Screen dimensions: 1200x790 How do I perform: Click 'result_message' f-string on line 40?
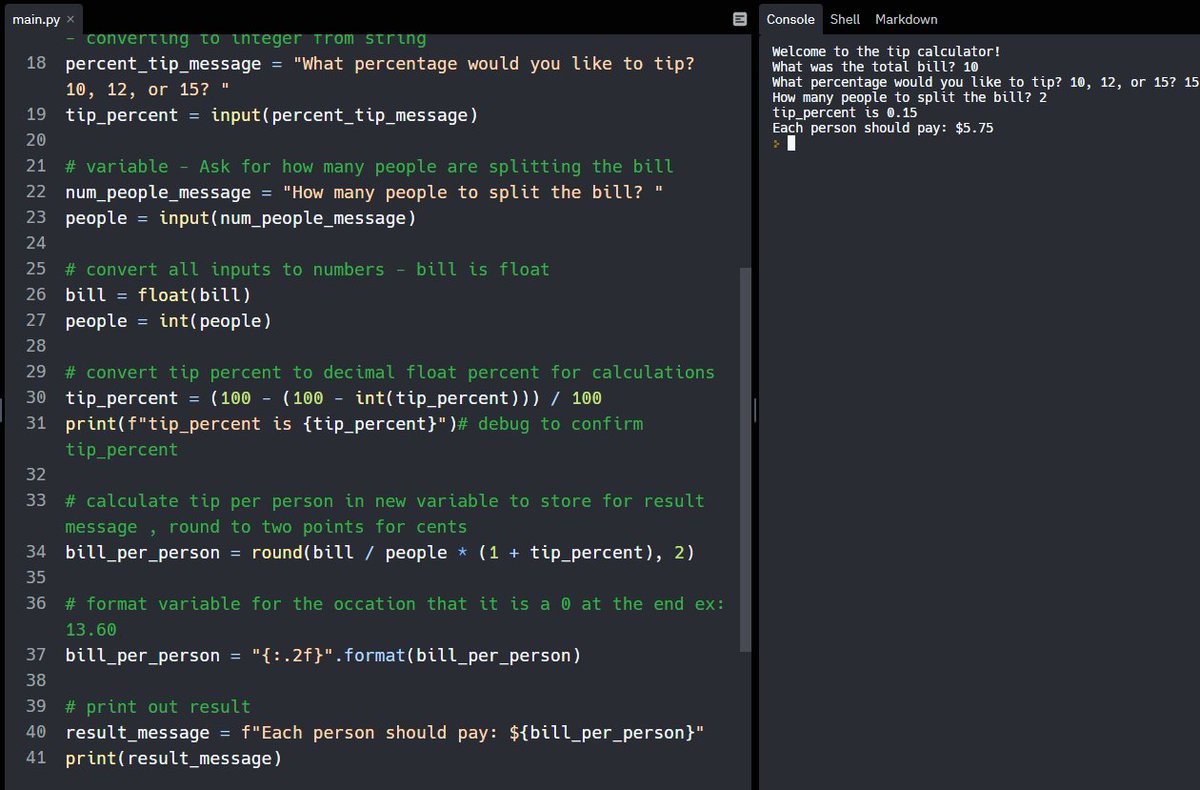coord(385,733)
